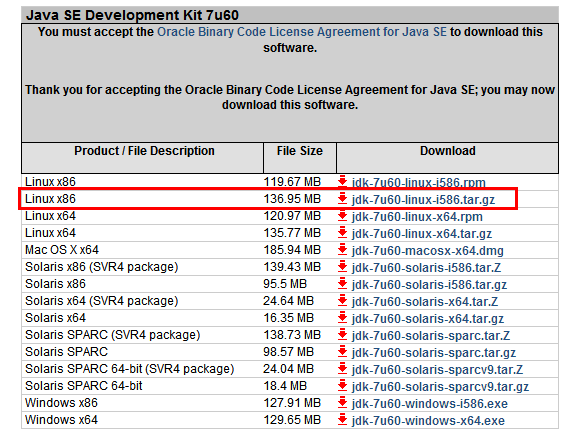Click the '95.5 MB' file size

(285, 284)
